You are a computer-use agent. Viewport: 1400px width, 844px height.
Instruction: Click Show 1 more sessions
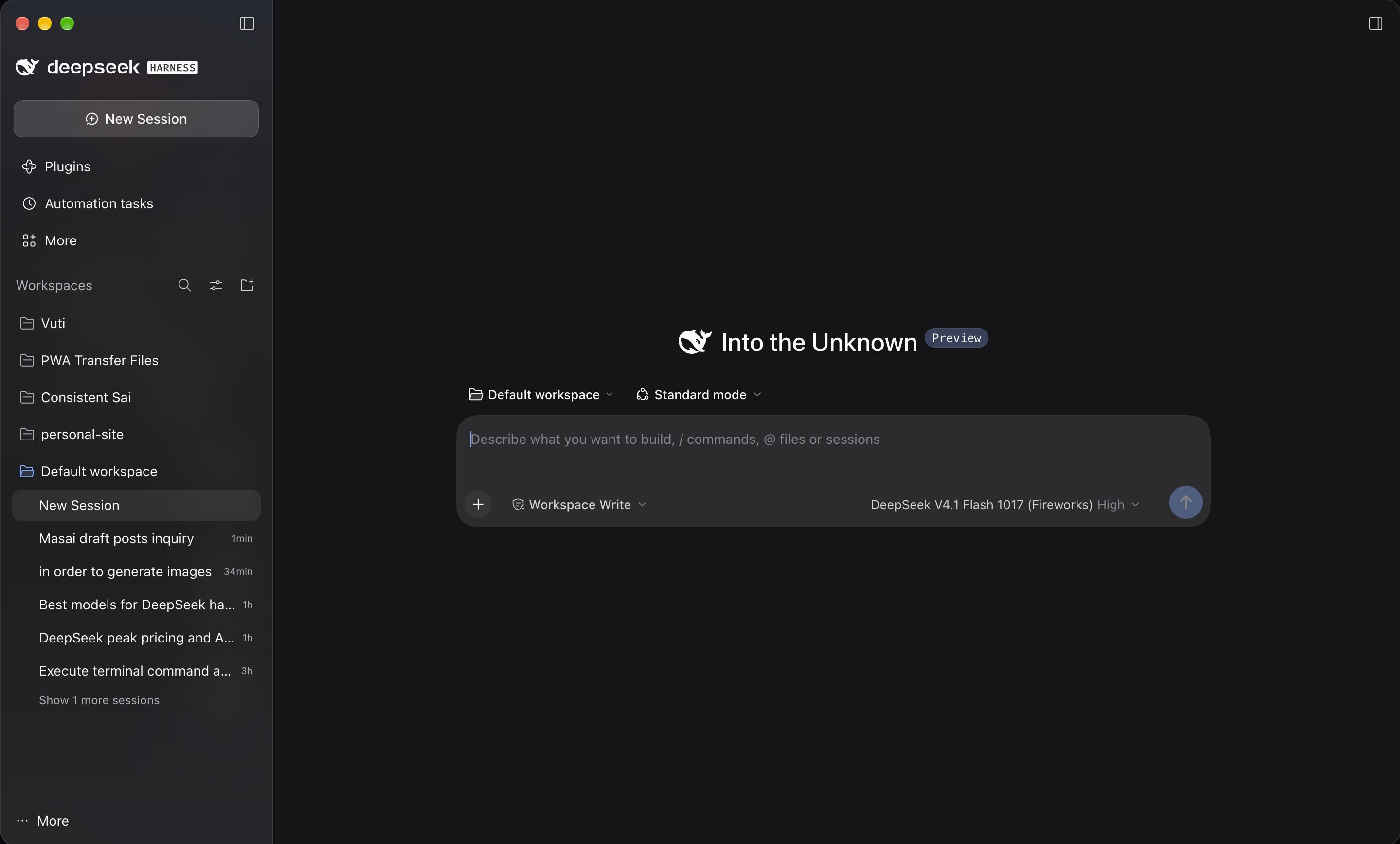click(99, 700)
